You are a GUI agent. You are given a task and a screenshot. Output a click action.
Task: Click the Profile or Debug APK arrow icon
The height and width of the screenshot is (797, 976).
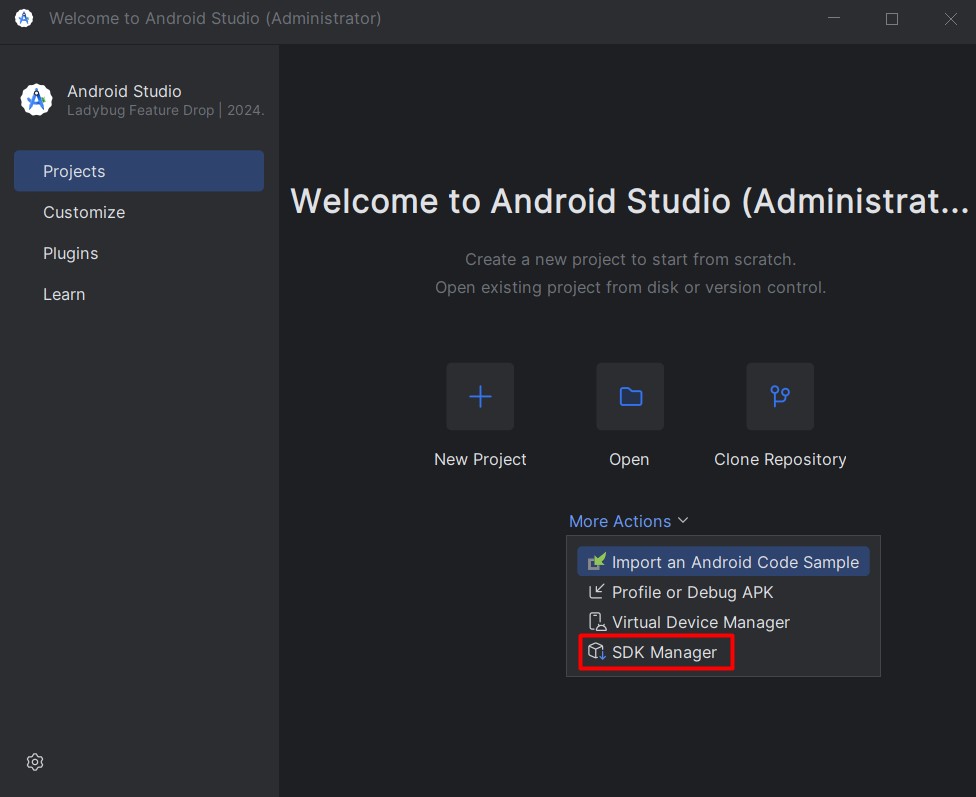pos(596,592)
